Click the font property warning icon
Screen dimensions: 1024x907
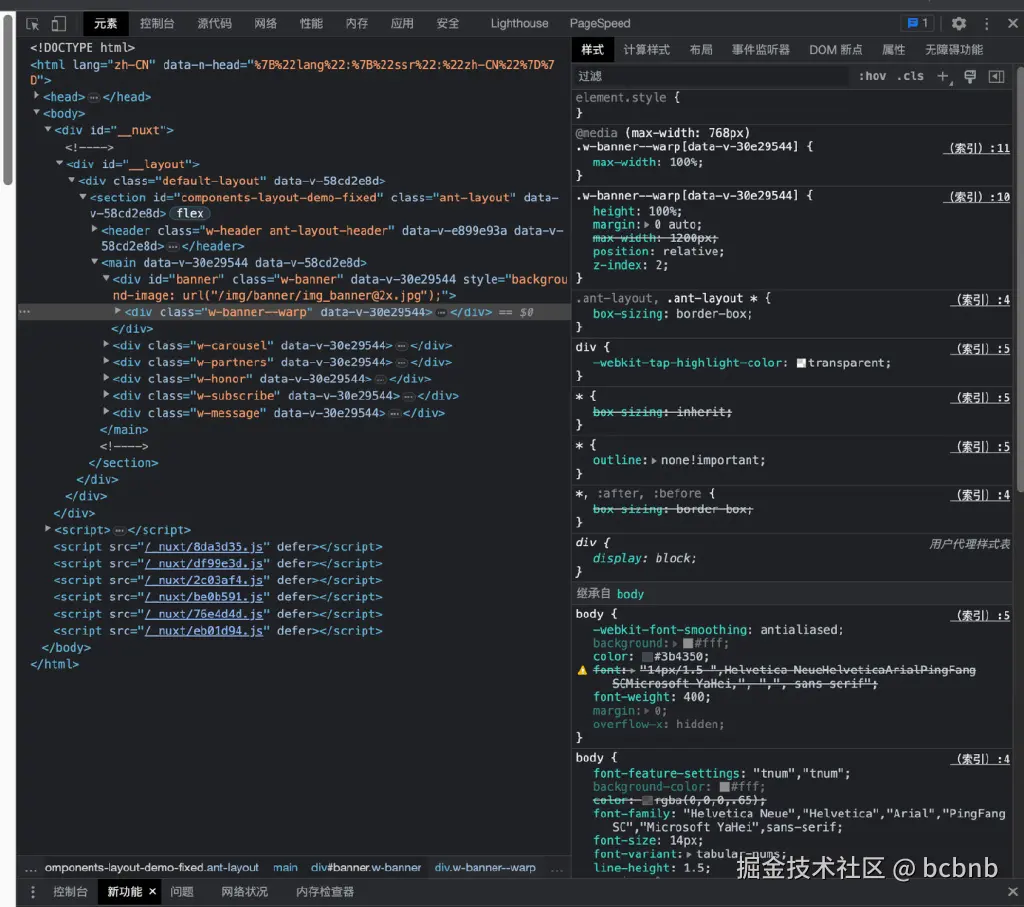coord(582,671)
